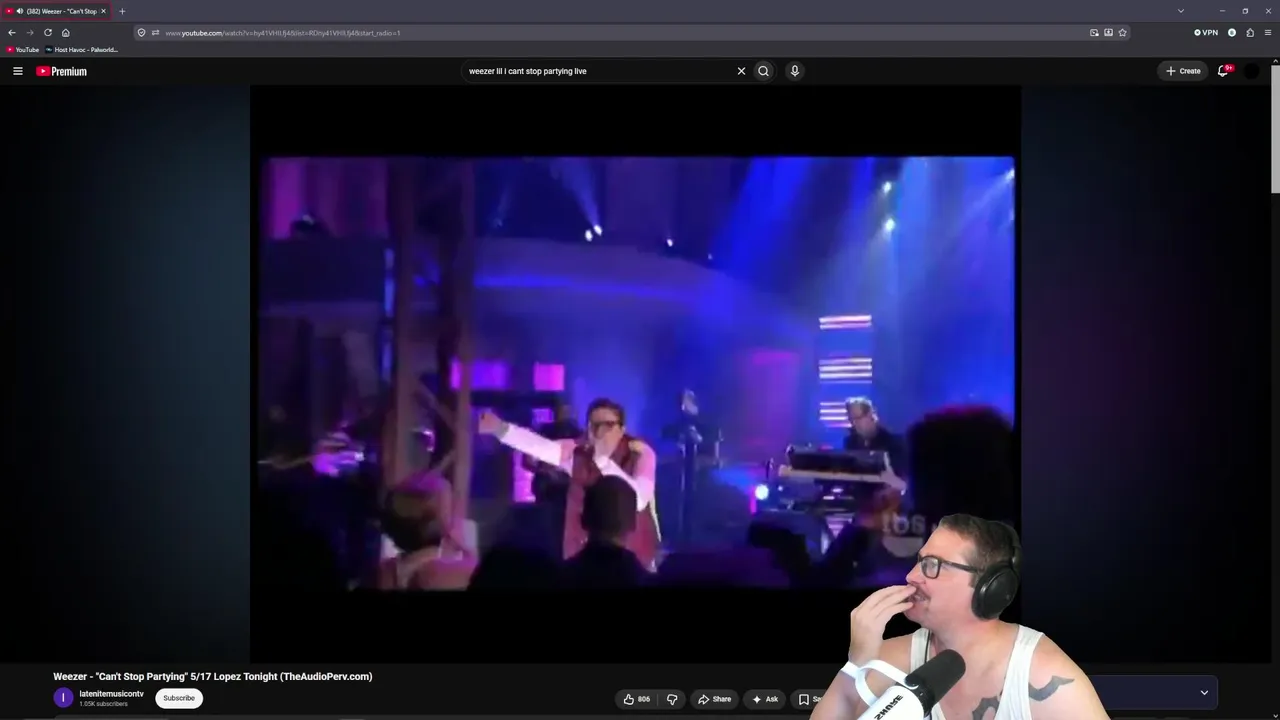Click the video player to pause
1280x720 pixels.
pyautogui.click(x=636, y=372)
